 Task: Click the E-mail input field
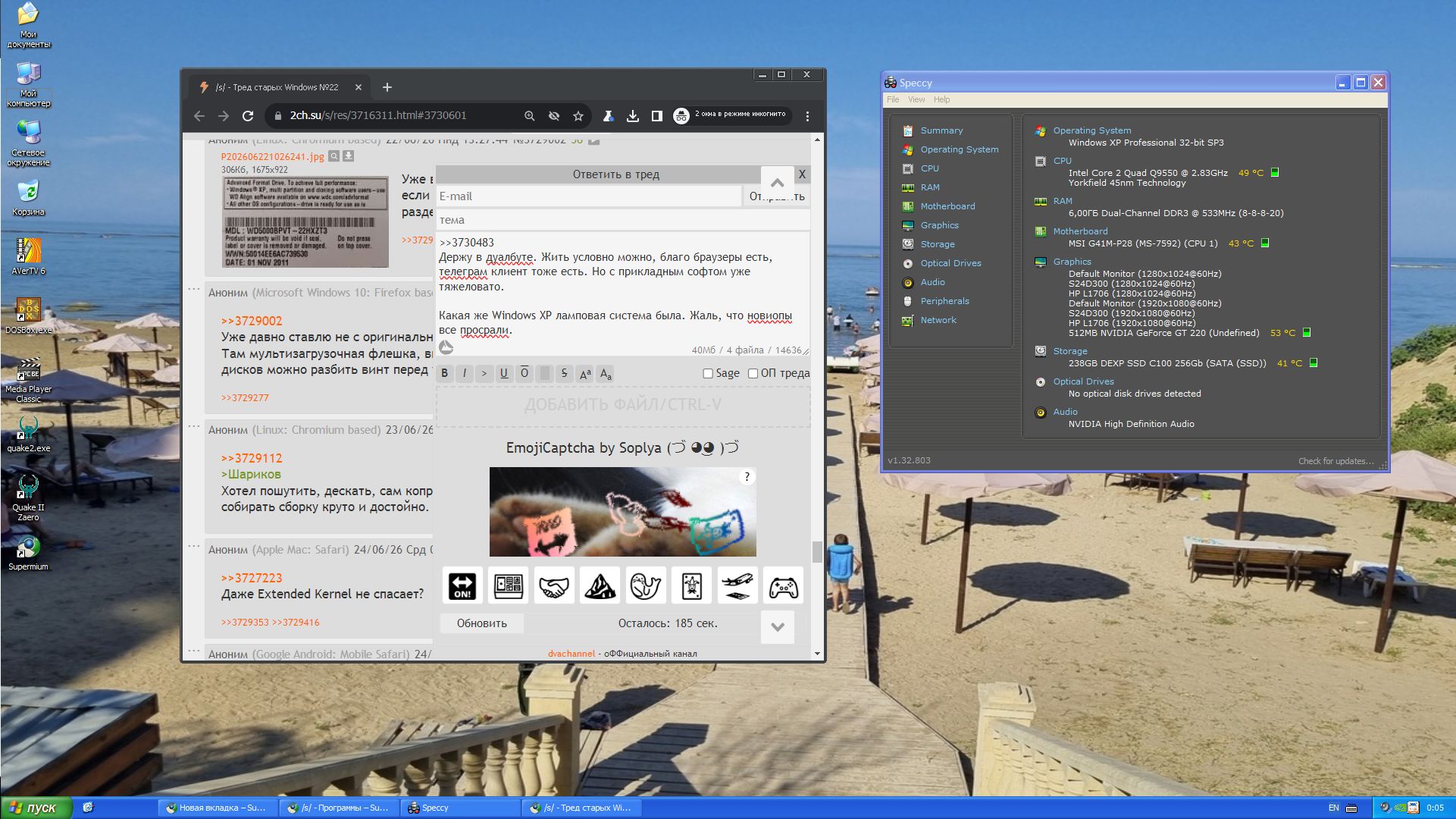[588, 196]
